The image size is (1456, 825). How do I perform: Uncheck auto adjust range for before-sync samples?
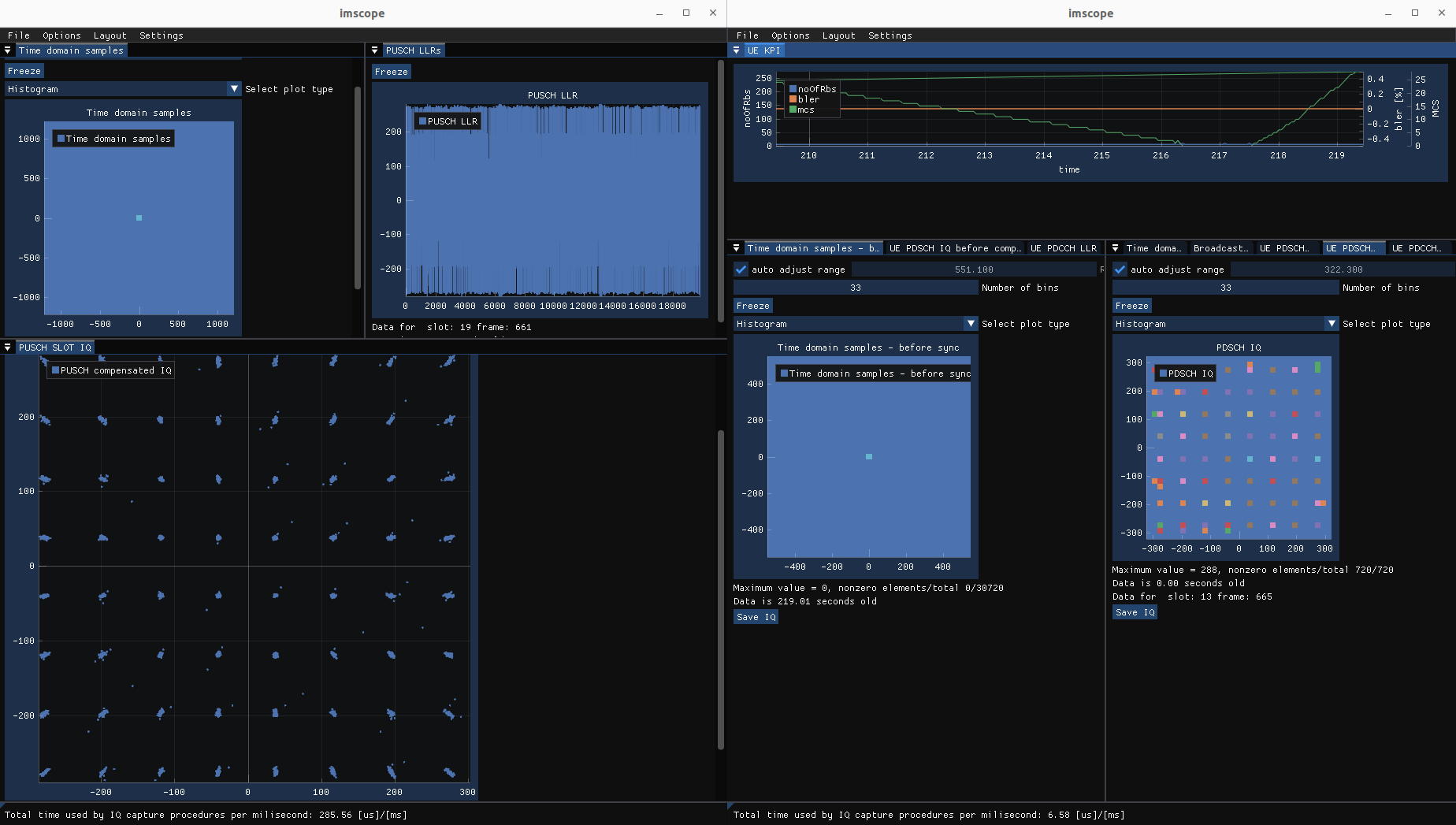[741, 269]
